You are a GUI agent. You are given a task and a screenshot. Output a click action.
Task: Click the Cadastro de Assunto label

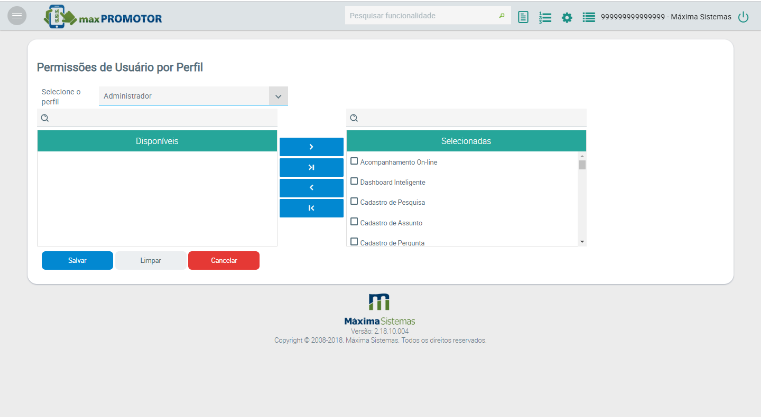pyautogui.click(x=391, y=223)
